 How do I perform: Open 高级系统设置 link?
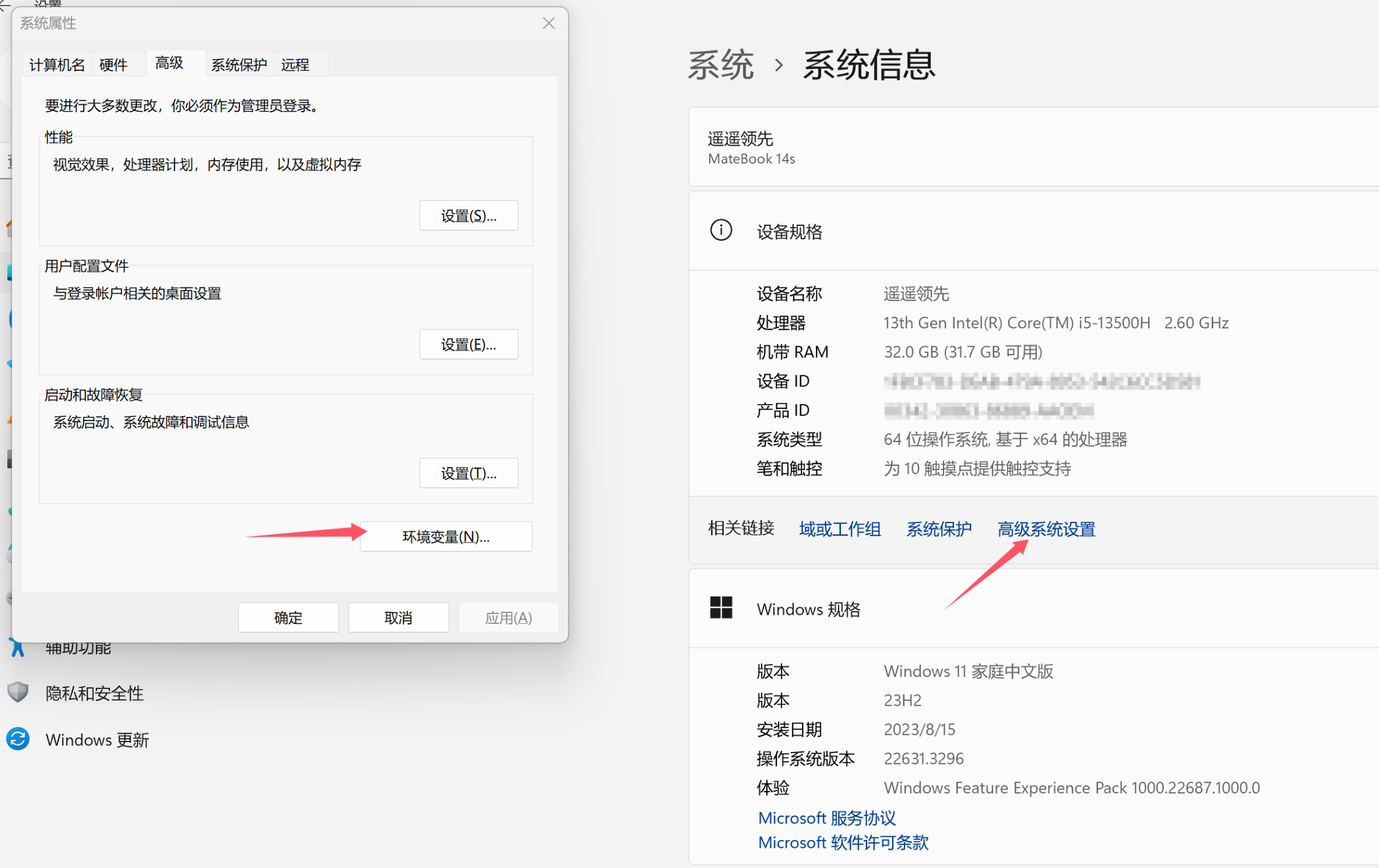click(1046, 529)
